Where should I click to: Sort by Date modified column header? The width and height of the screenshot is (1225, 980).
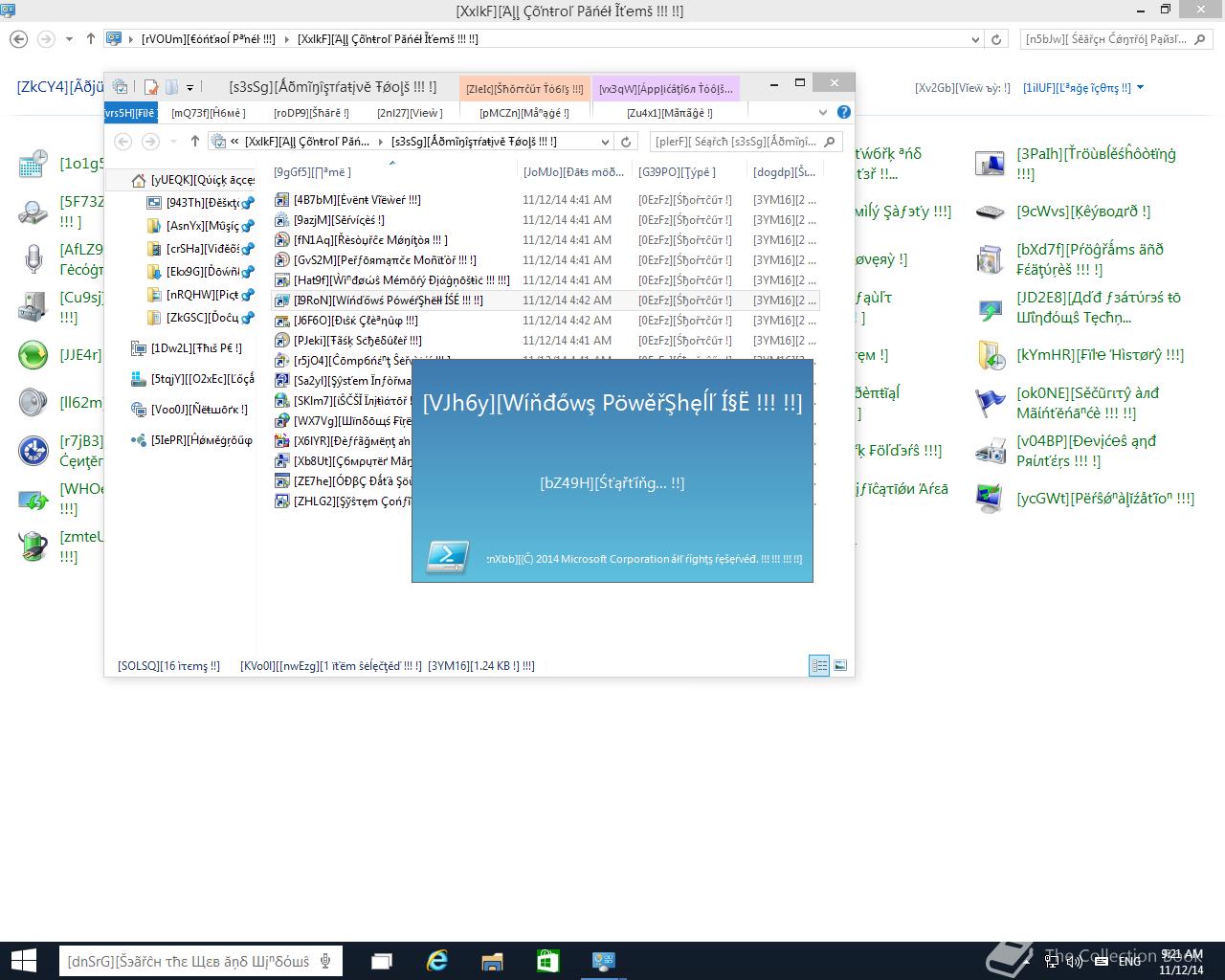[x=574, y=172]
